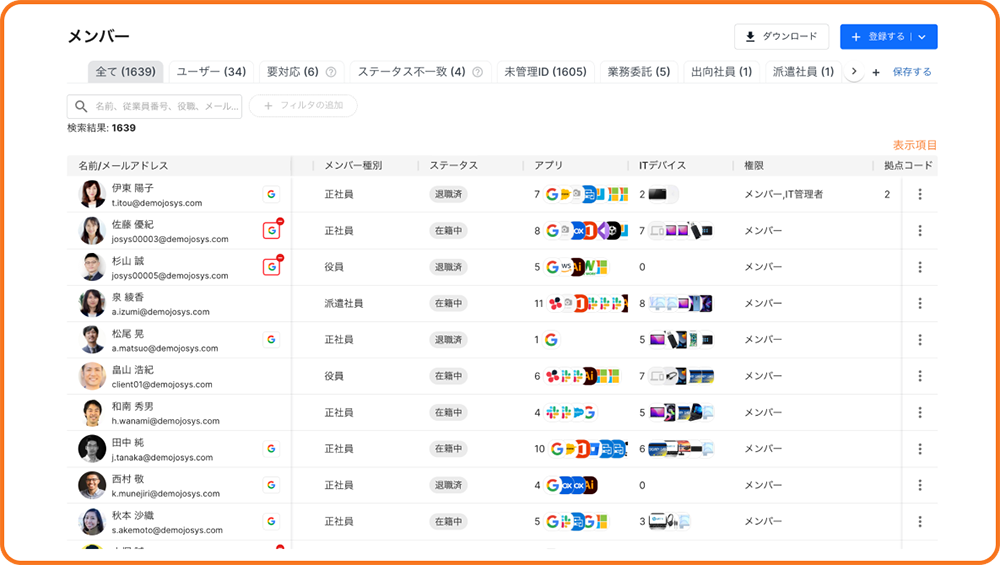Image resolution: width=1000 pixels, height=565 pixels.
Task: Click app icons list for 泉 綾香
Action: 585,304
